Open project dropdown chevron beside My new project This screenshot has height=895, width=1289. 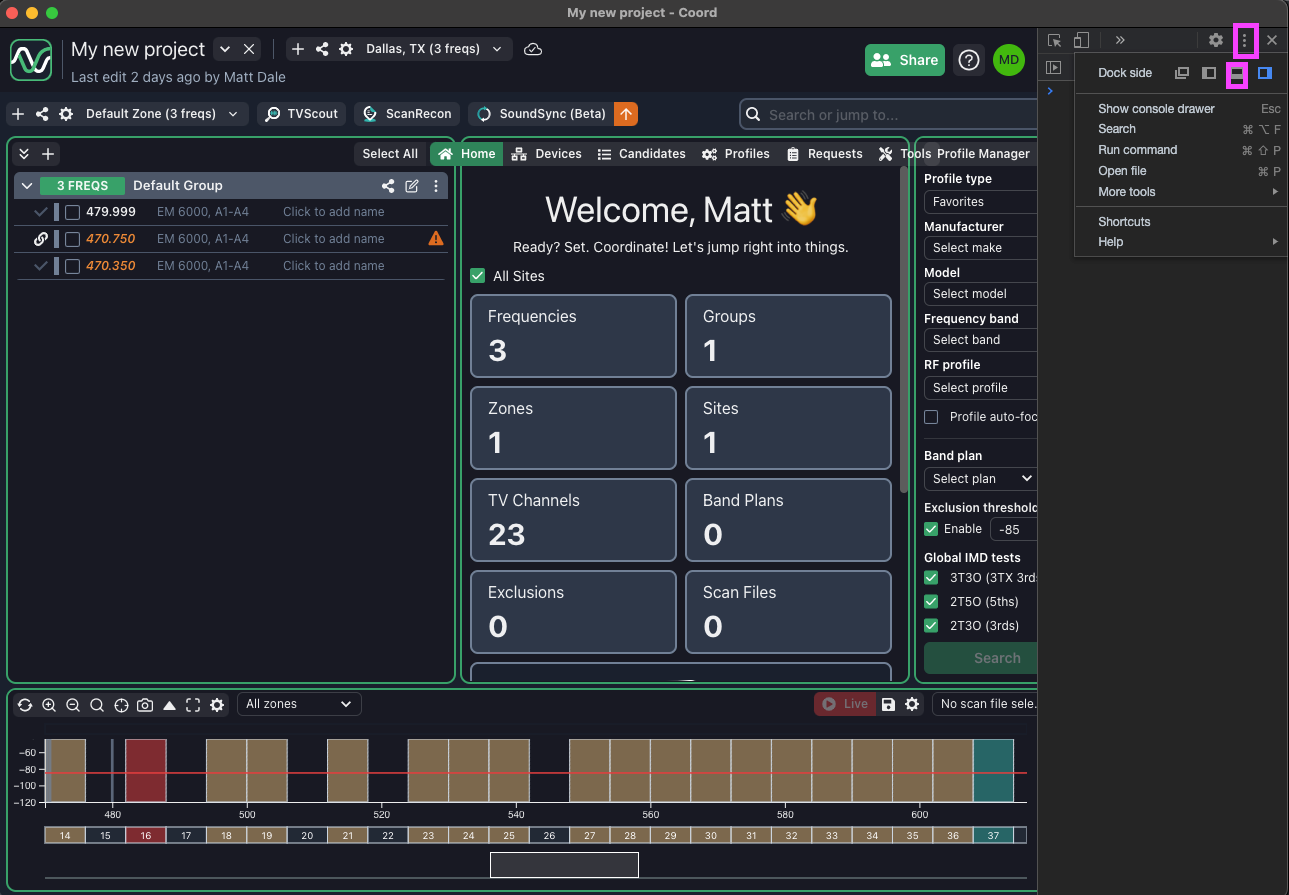tap(224, 49)
